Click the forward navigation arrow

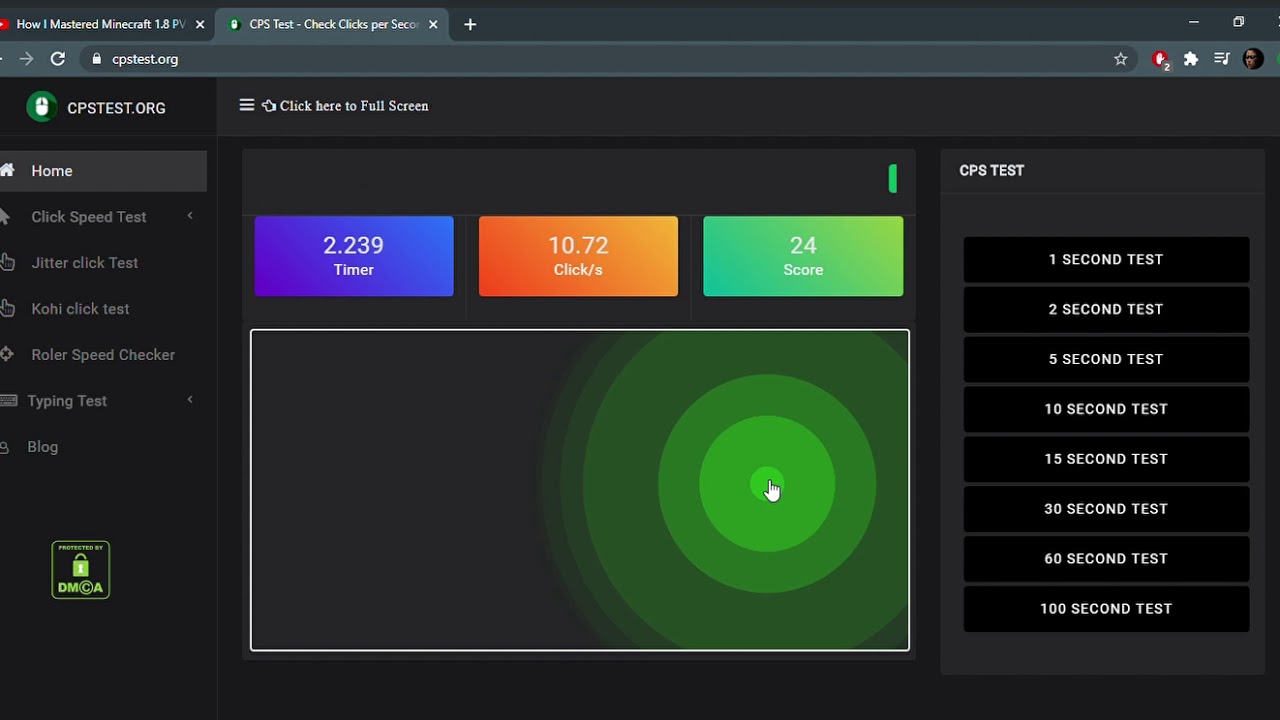coord(26,59)
